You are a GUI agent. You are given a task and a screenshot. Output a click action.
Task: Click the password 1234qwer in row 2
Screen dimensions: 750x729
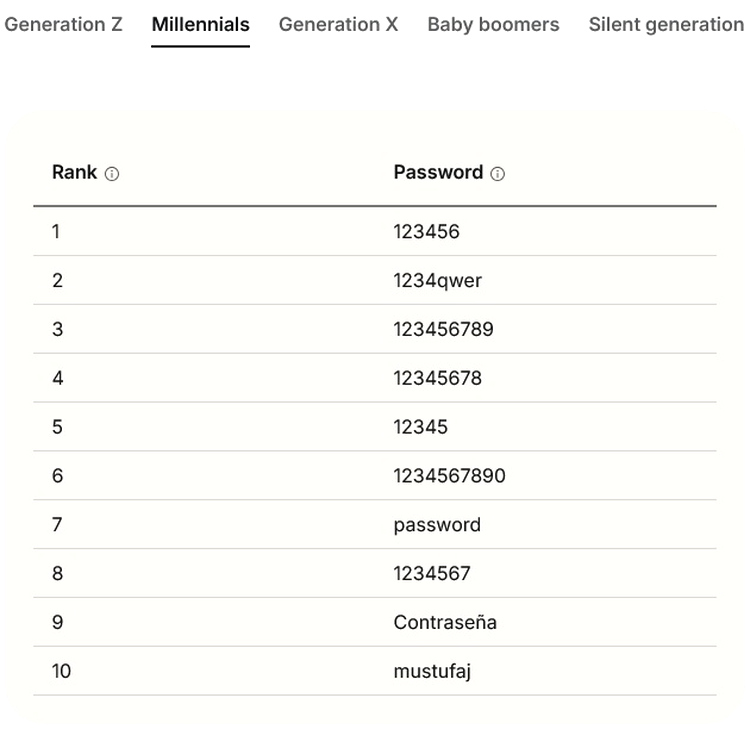click(x=437, y=280)
